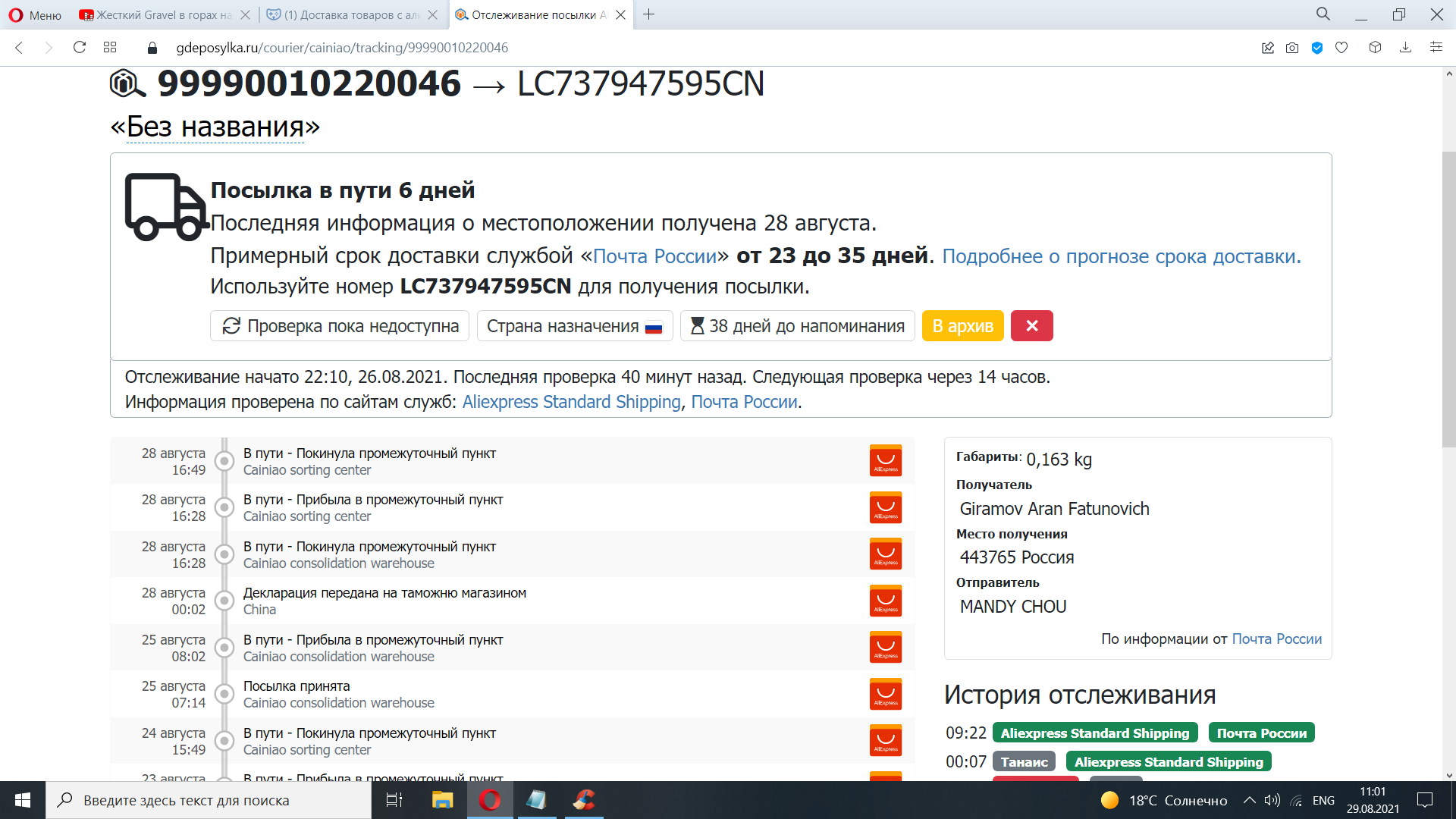Click the sender name MANDY CHOU
The height and width of the screenshot is (819, 1456).
pyautogui.click(x=1013, y=607)
